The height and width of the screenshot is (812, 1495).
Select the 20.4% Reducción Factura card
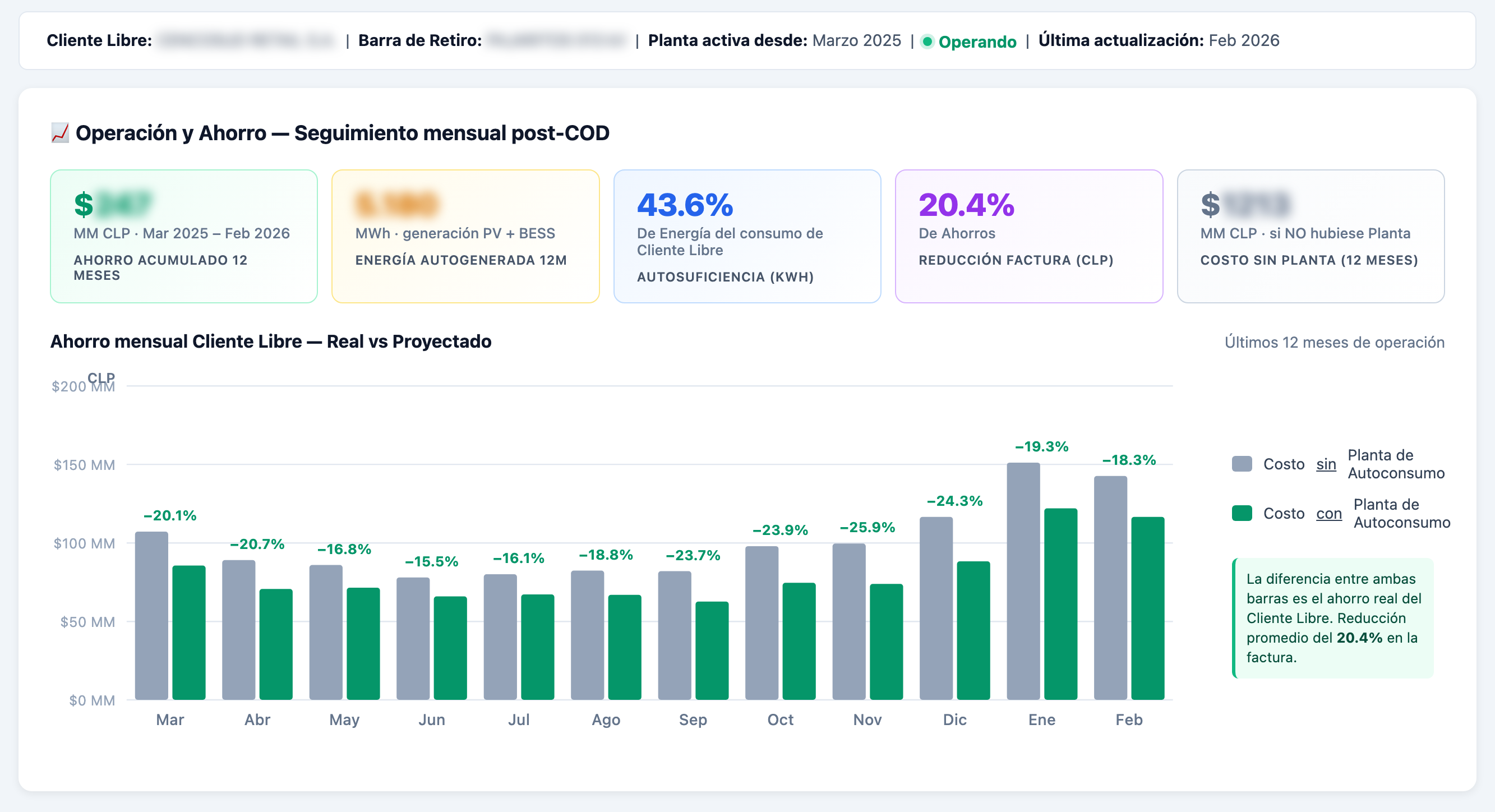(1028, 236)
